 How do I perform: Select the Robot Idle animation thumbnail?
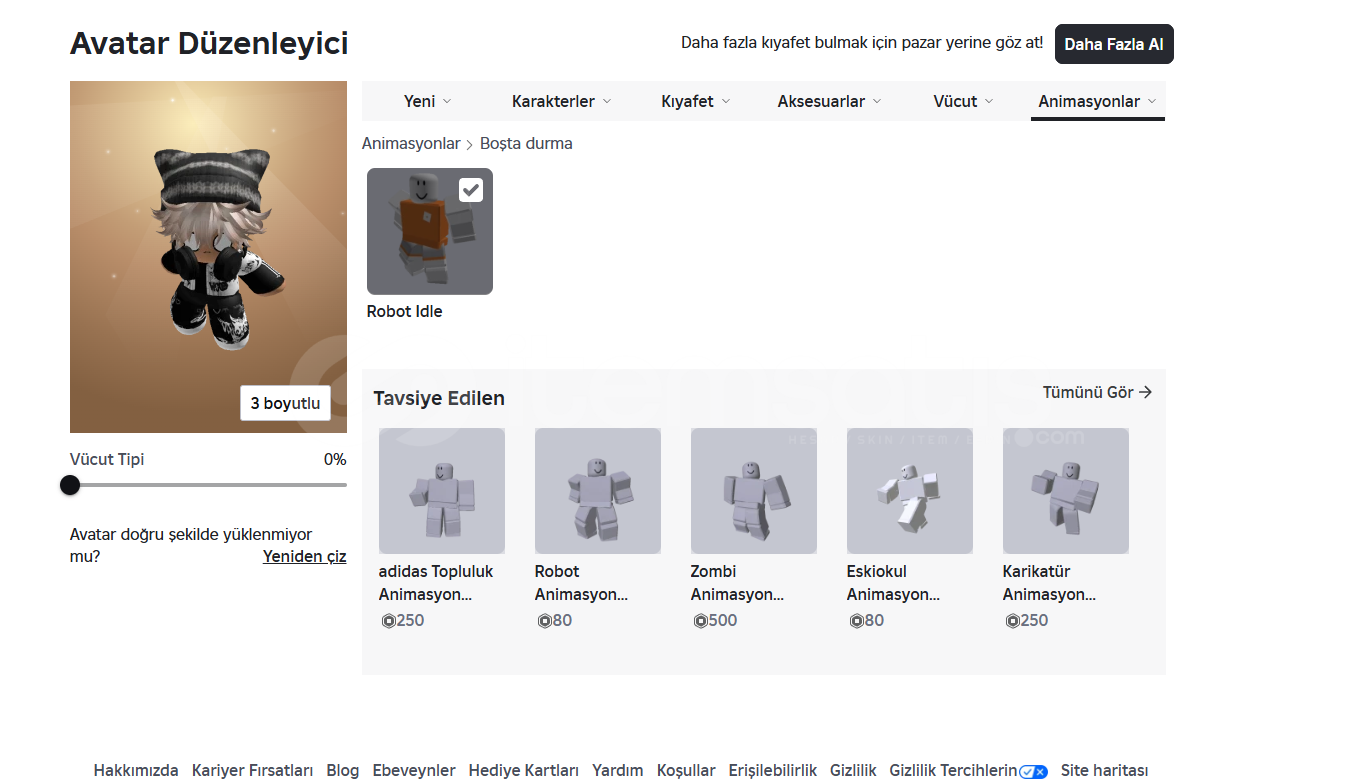point(430,231)
